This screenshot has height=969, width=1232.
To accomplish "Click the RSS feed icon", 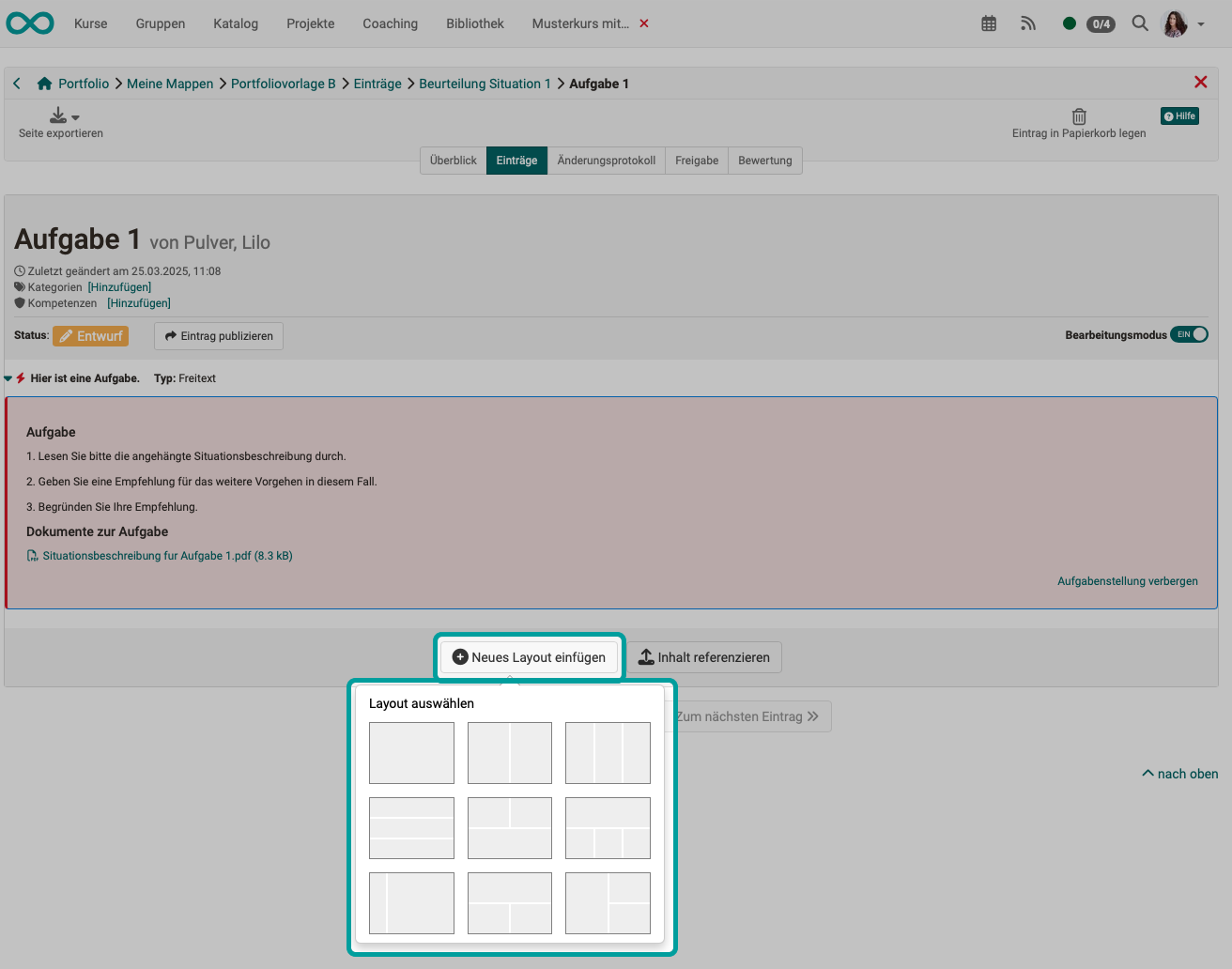I will [1027, 23].
